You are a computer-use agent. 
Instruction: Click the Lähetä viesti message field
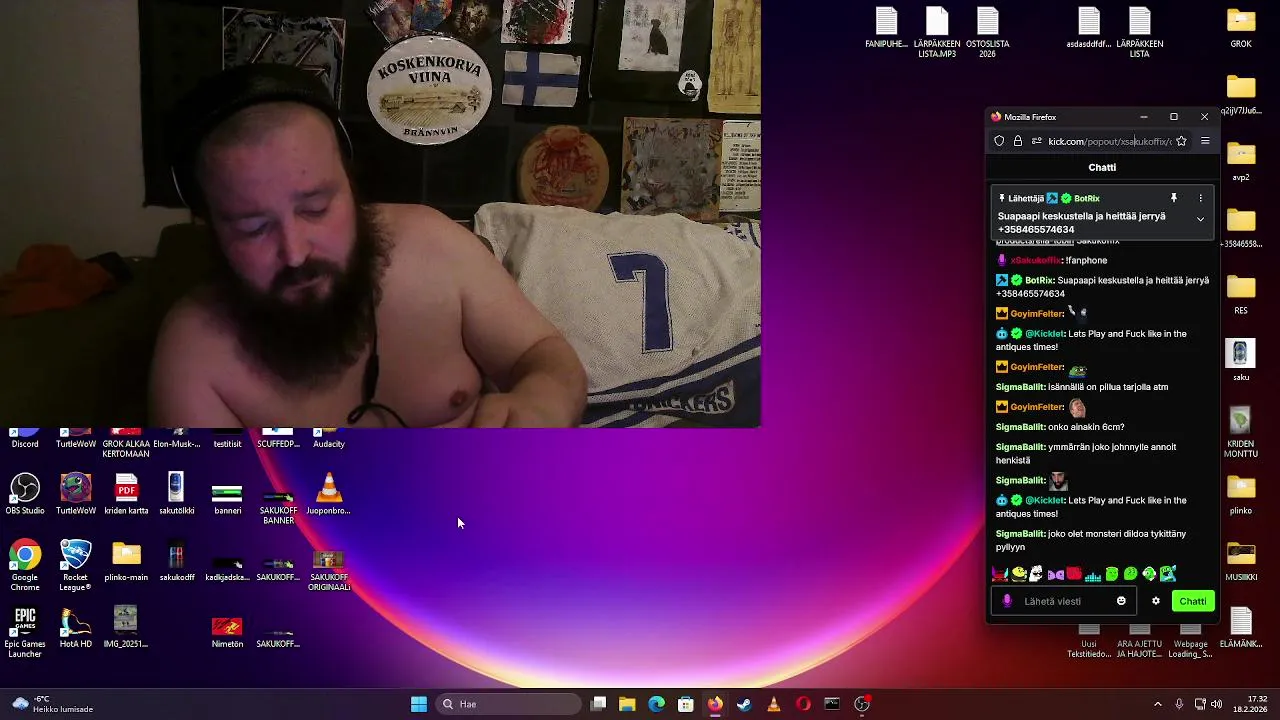pos(1066,601)
